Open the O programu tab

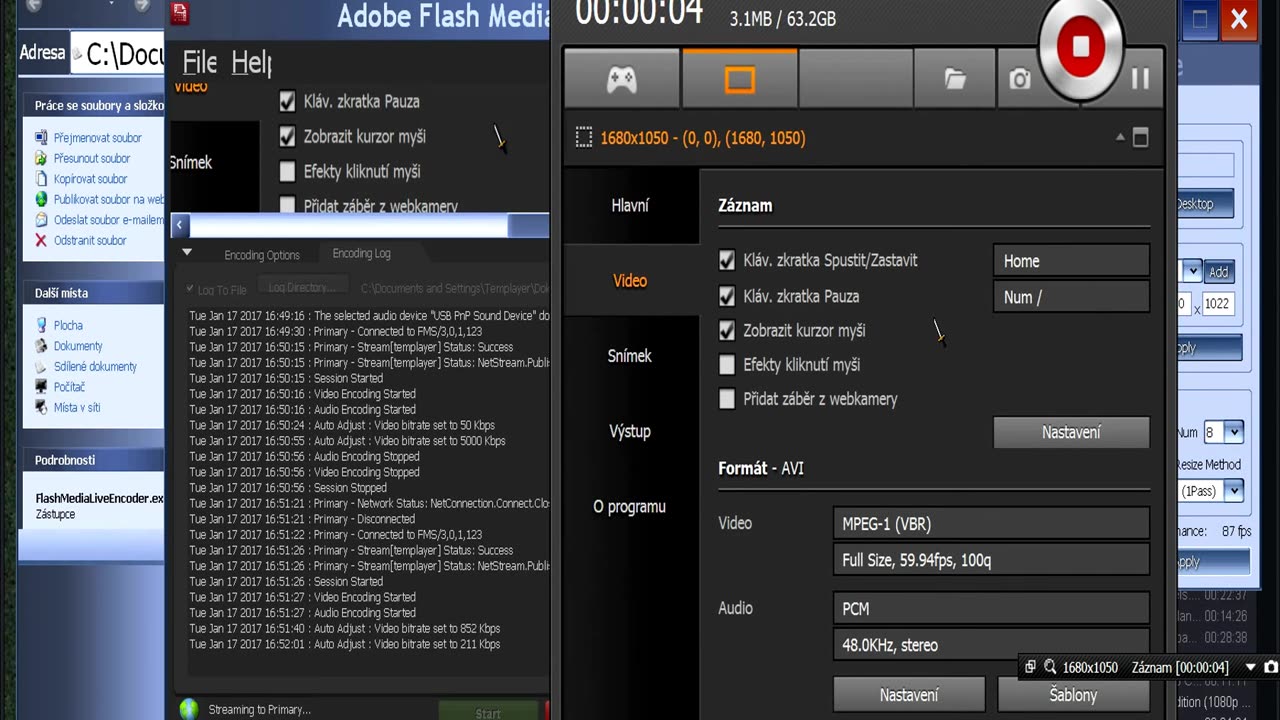(x=630, y=506)
